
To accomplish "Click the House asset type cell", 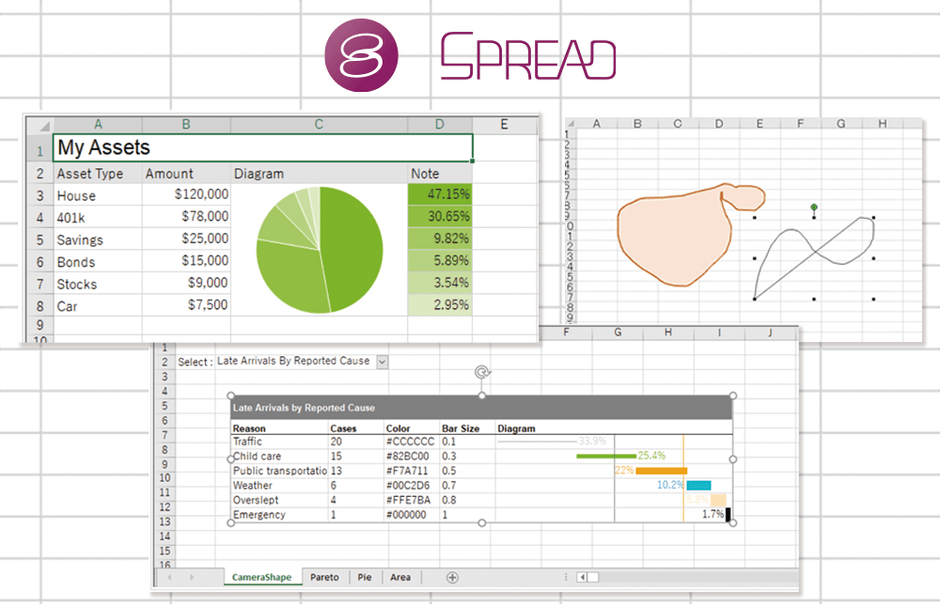I will (98, 196).
